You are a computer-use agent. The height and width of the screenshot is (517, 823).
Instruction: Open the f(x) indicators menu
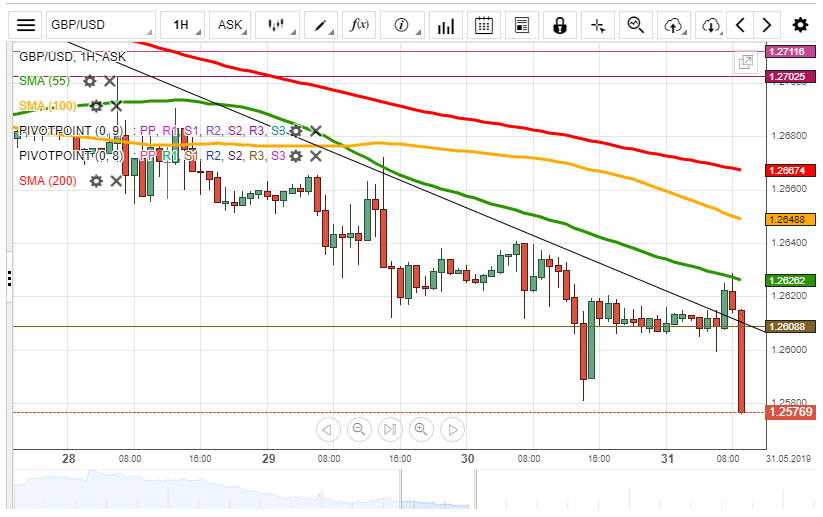[x=359, y=25]
